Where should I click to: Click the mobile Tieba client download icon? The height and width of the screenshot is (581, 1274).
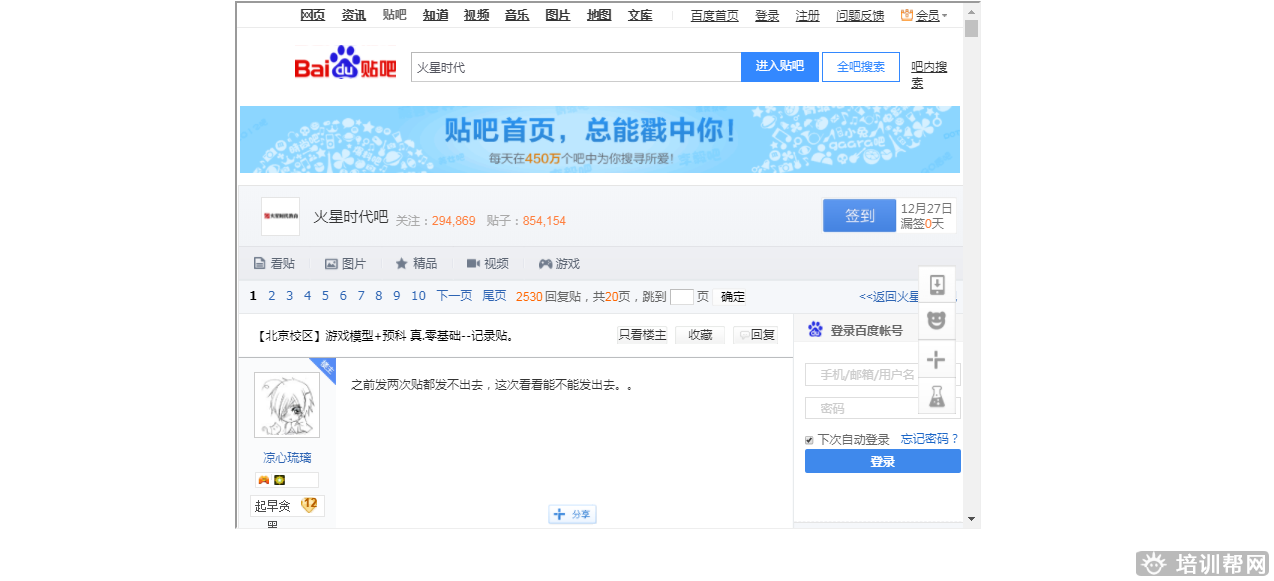click(x=937, y=285)
